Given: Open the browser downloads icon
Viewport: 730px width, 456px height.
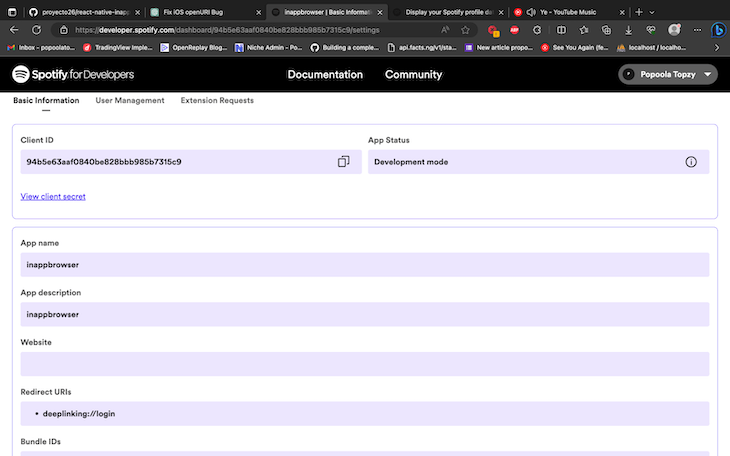Looking at the screenshot, I should point(627,30).
